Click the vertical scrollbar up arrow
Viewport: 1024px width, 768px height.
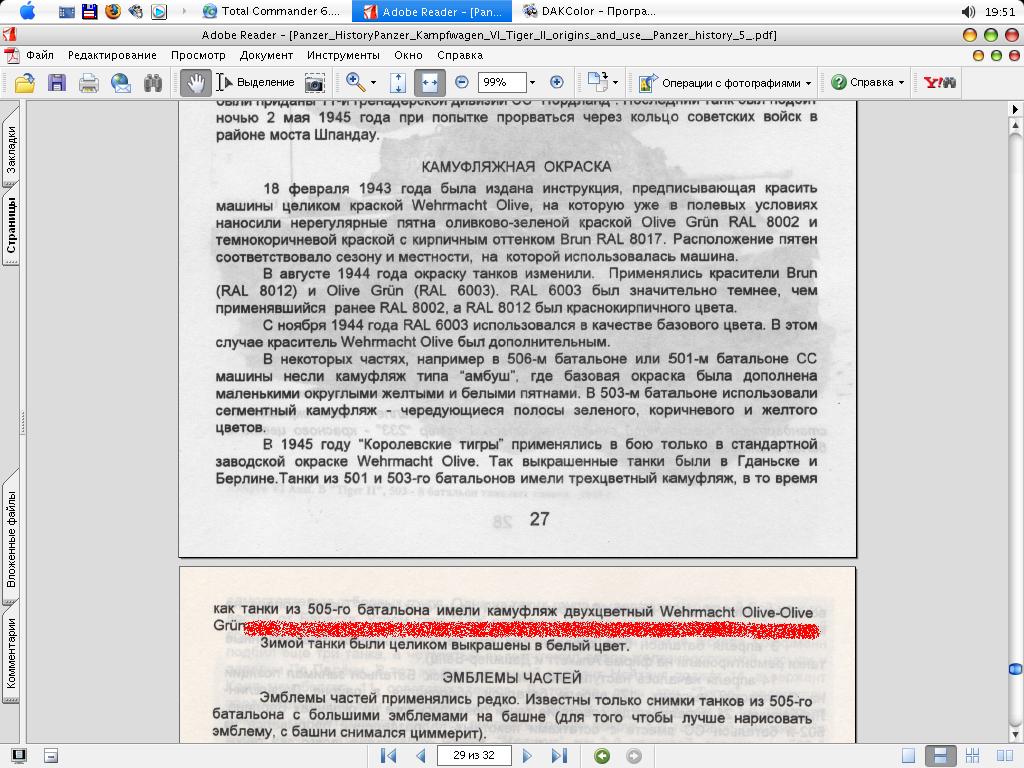tap(1016, 124)
